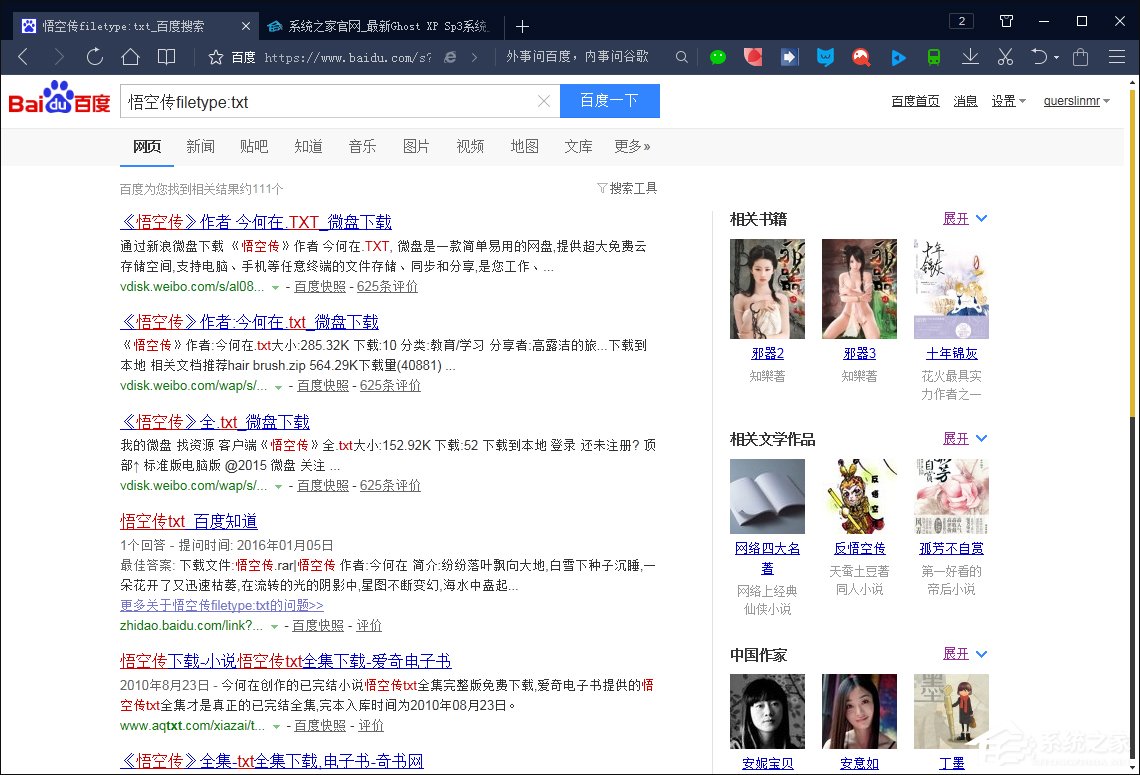Click the 百度一下 search button
Screen dimensions: 1140x775
coord(609,101)
